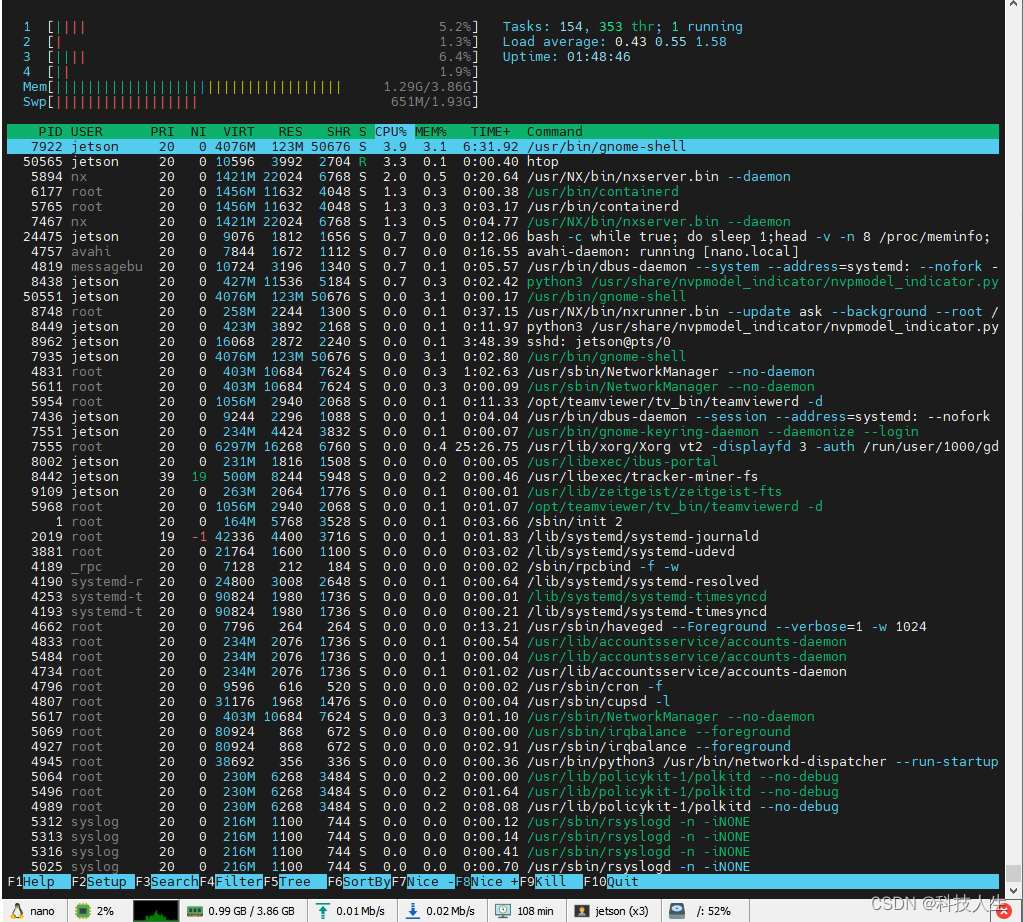Image resolution: width=1023 pixels, height=922 pixels.
Task: Click the upload arrow icon beside 0.01 Mb/s
Action: (x=322, y=911)
